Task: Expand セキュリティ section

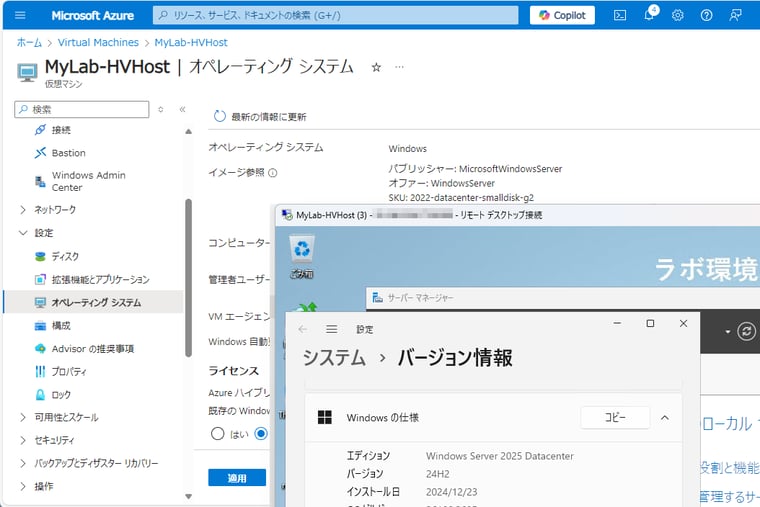Action: point(23,440)
